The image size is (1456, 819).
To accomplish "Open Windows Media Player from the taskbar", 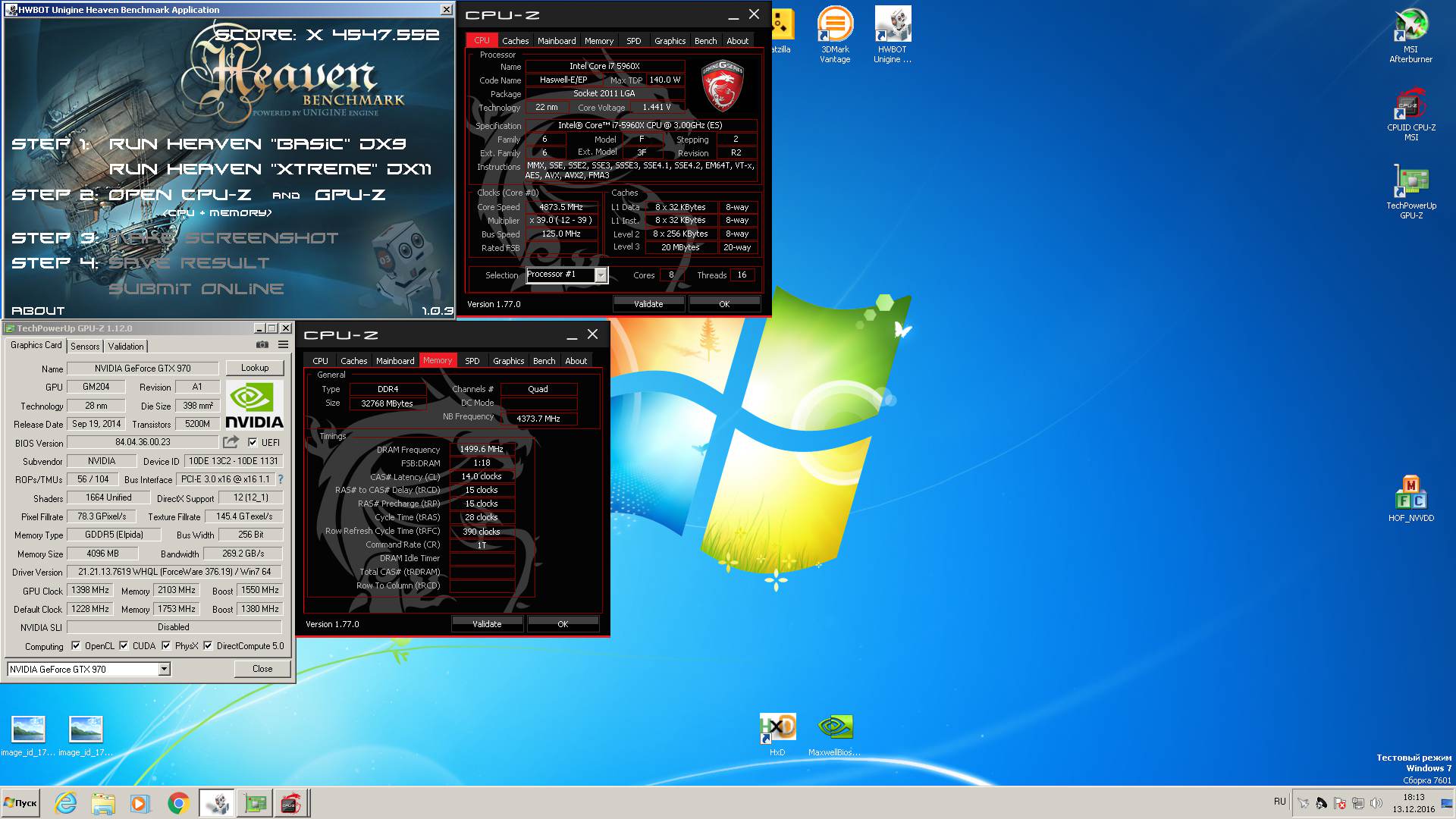I will 139,803.
